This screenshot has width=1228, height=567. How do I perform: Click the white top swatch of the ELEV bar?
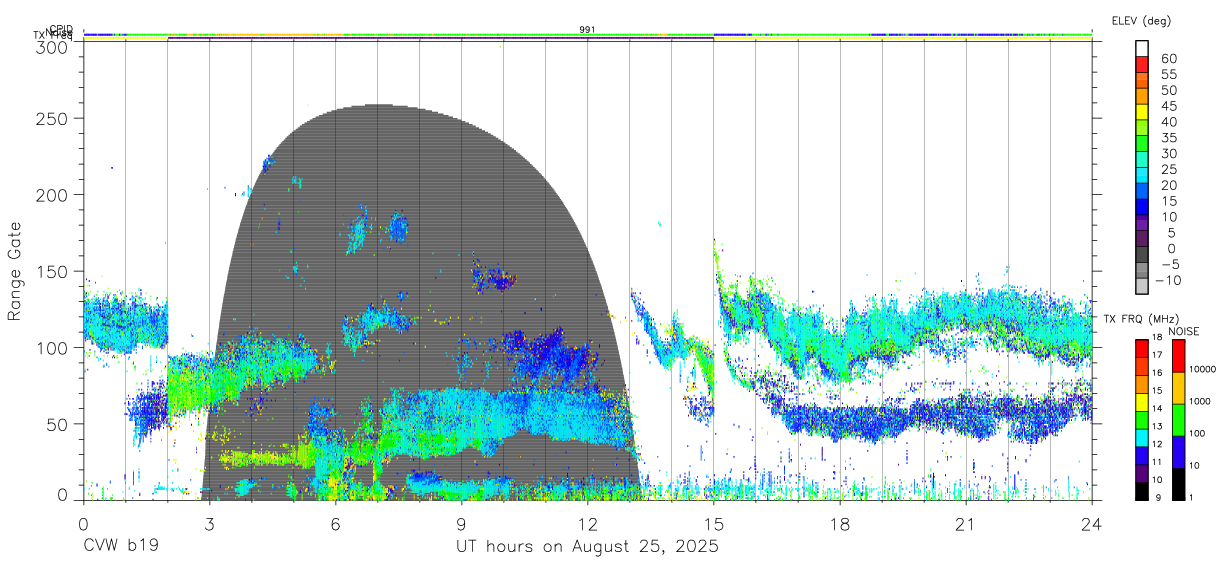(x=1144, y=48)
